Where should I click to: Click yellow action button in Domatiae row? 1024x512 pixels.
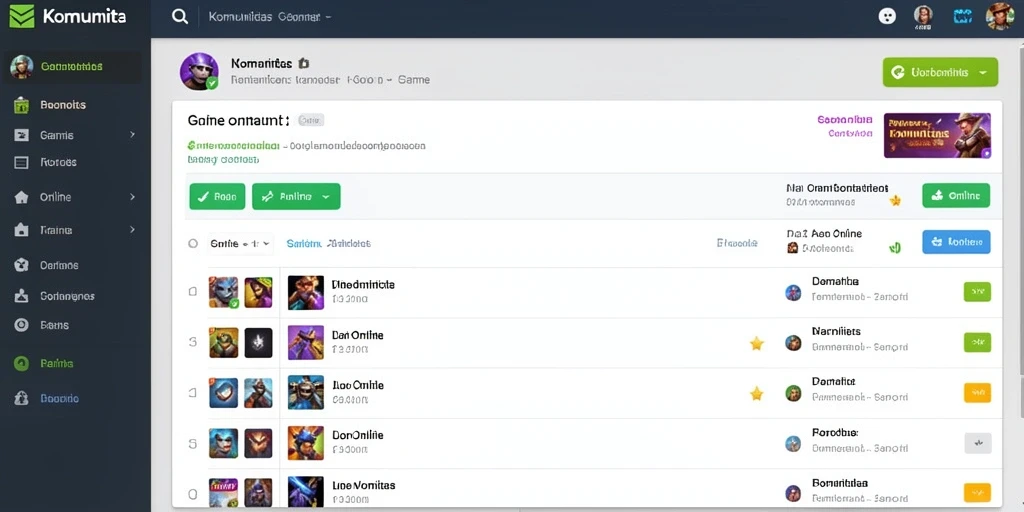(x=978, y=392)
